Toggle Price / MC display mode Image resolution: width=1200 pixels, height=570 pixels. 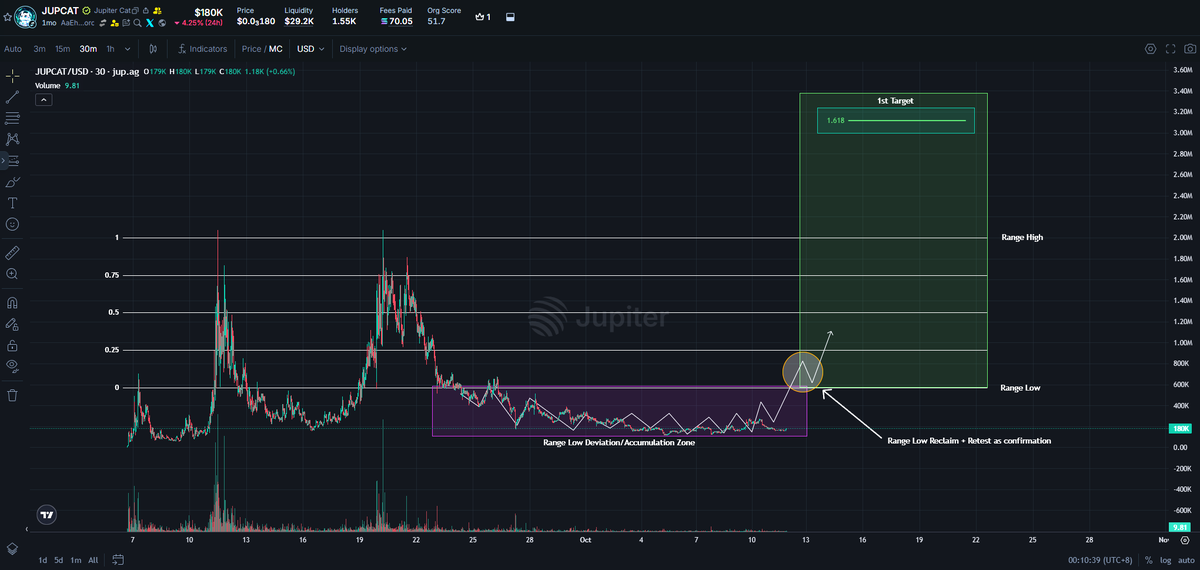(x=262, y=49)
